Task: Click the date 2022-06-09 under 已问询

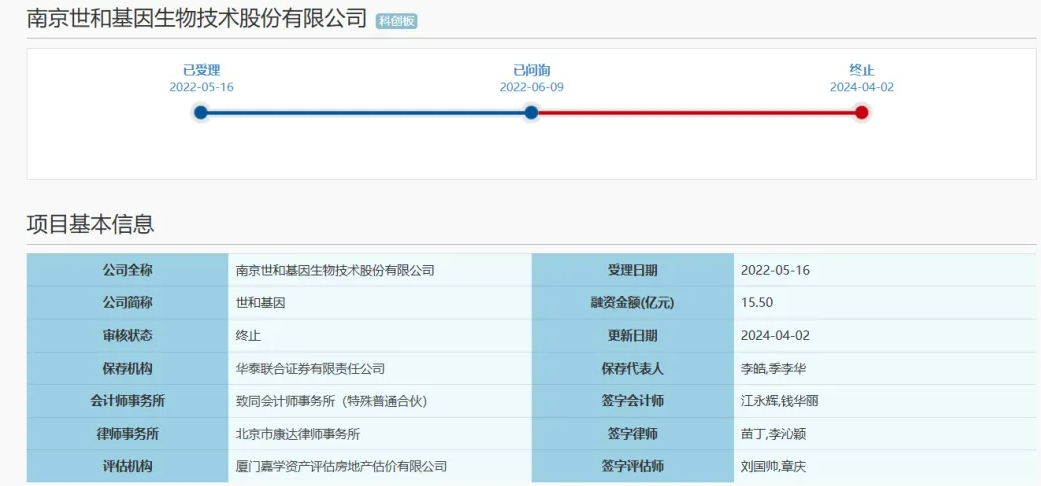Action: click(x=532, y=87)
